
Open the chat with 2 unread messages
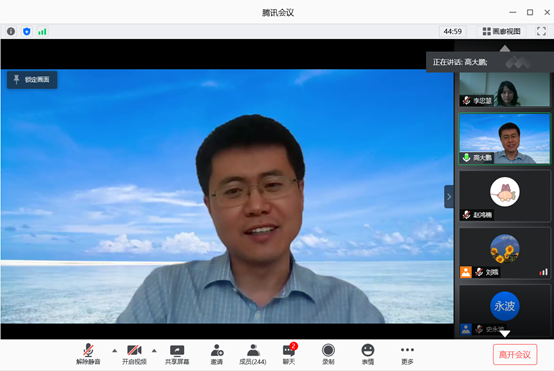click(x=289, y=354)
